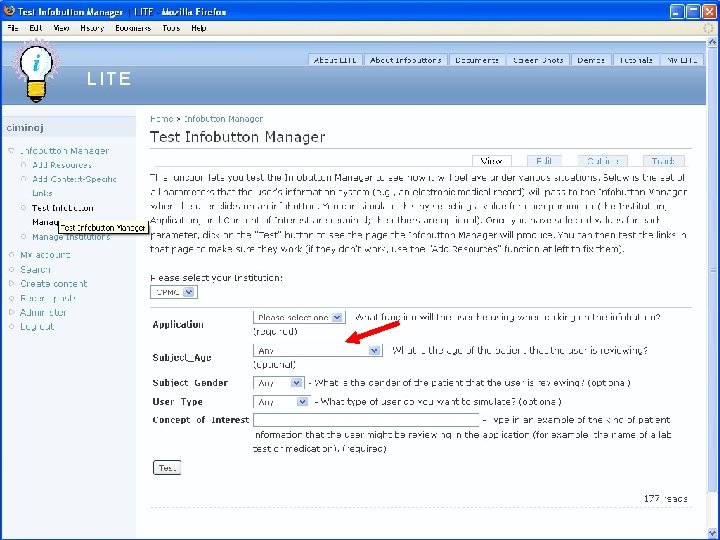This screenshot has width=720, height=540.
Task: Open the User_Type dropdown
Action: [x=281, y=402]
